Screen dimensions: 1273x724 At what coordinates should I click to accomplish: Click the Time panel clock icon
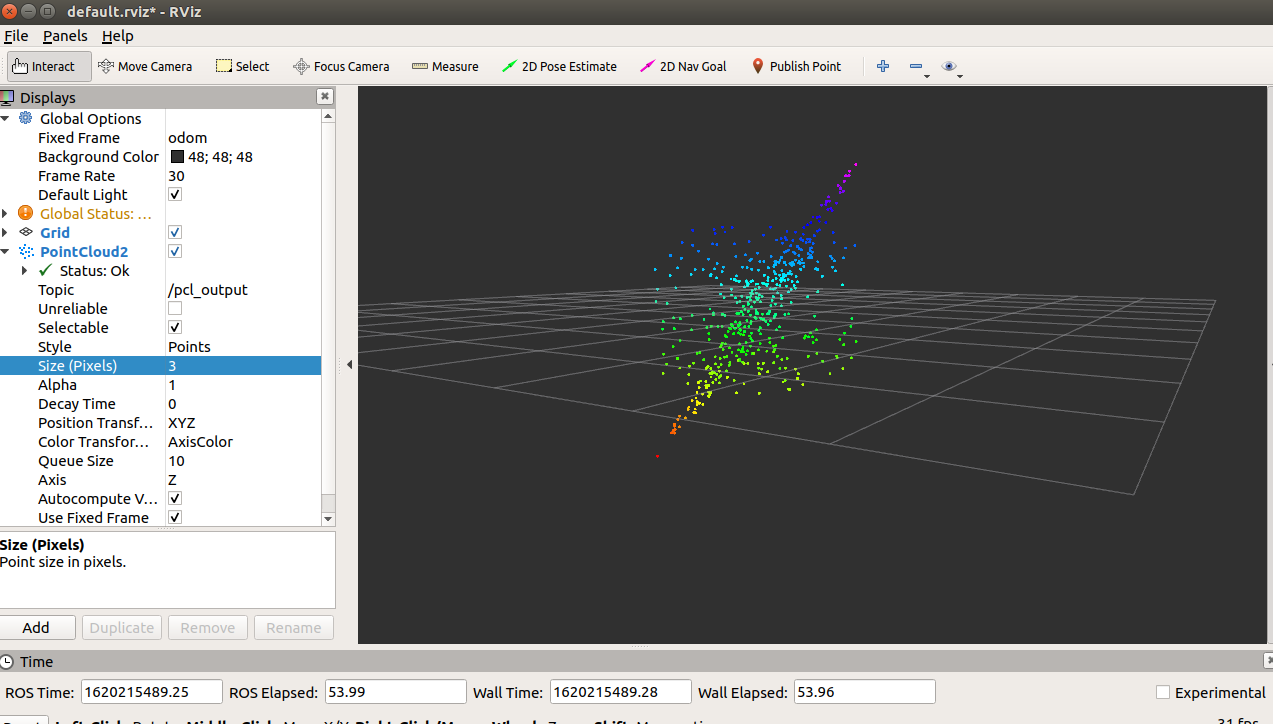click(8, 662)
